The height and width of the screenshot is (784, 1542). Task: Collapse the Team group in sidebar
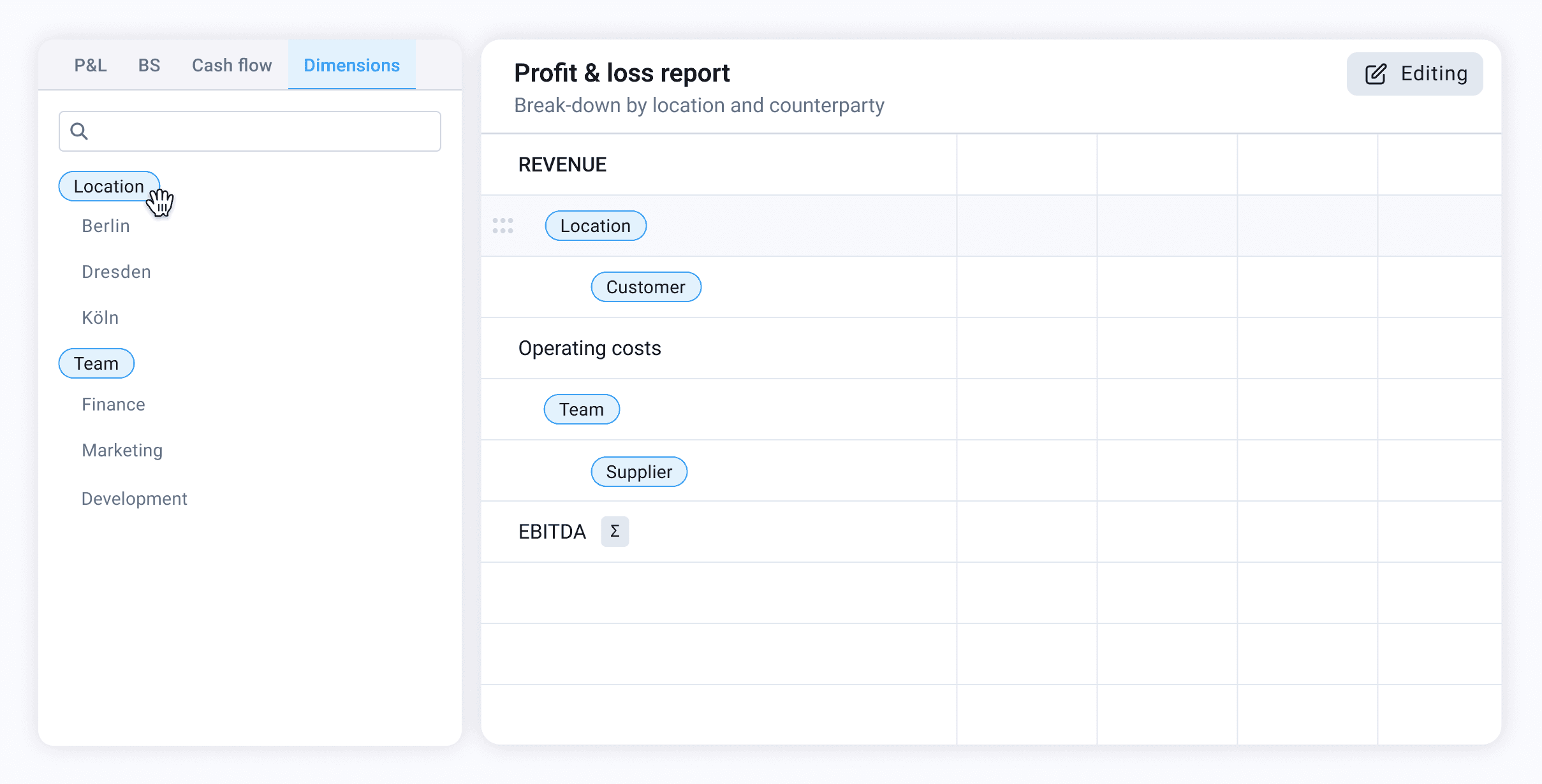point(96,363)
